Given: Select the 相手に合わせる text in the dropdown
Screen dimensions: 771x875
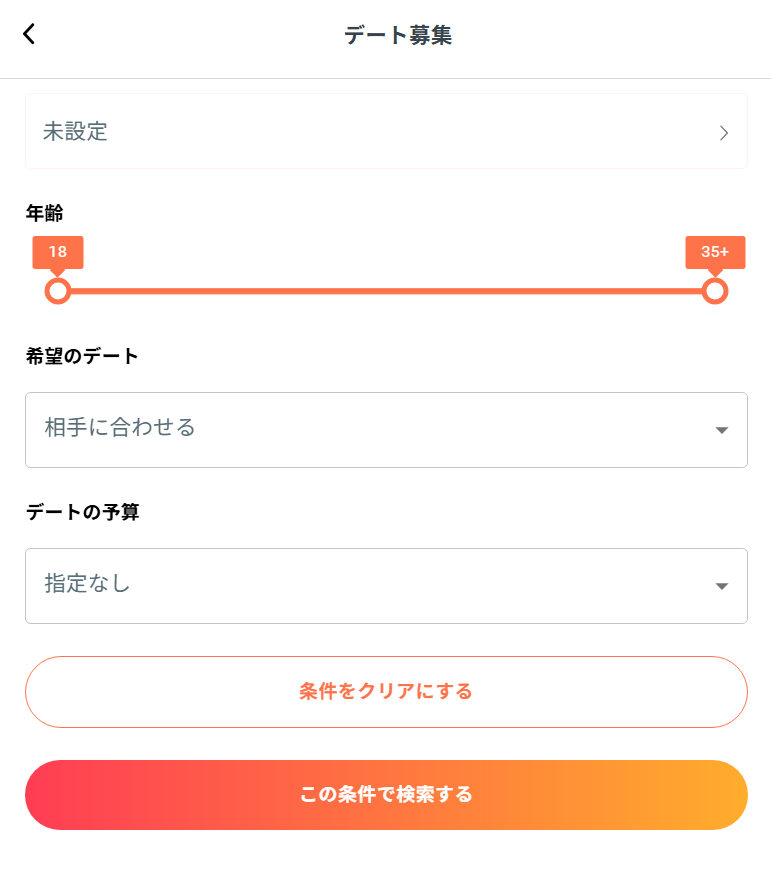Looking at the screenshot, I should [120, 428].
